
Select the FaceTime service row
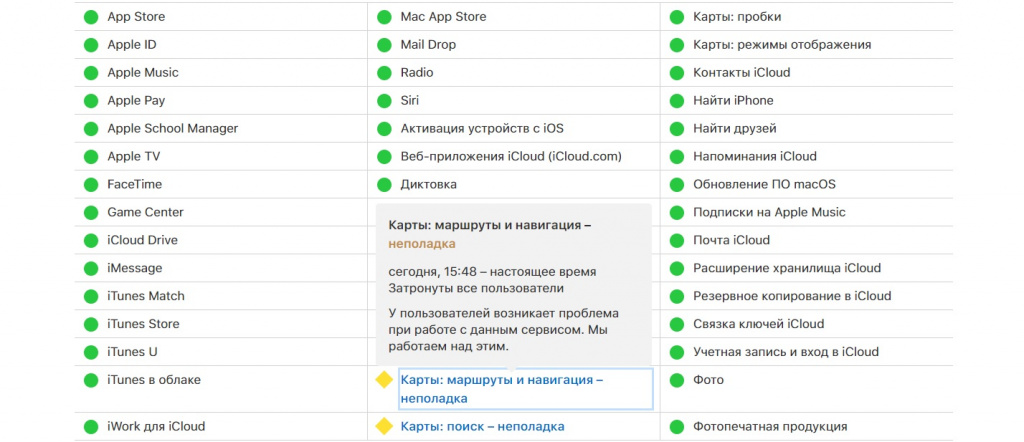coord(134,185)
